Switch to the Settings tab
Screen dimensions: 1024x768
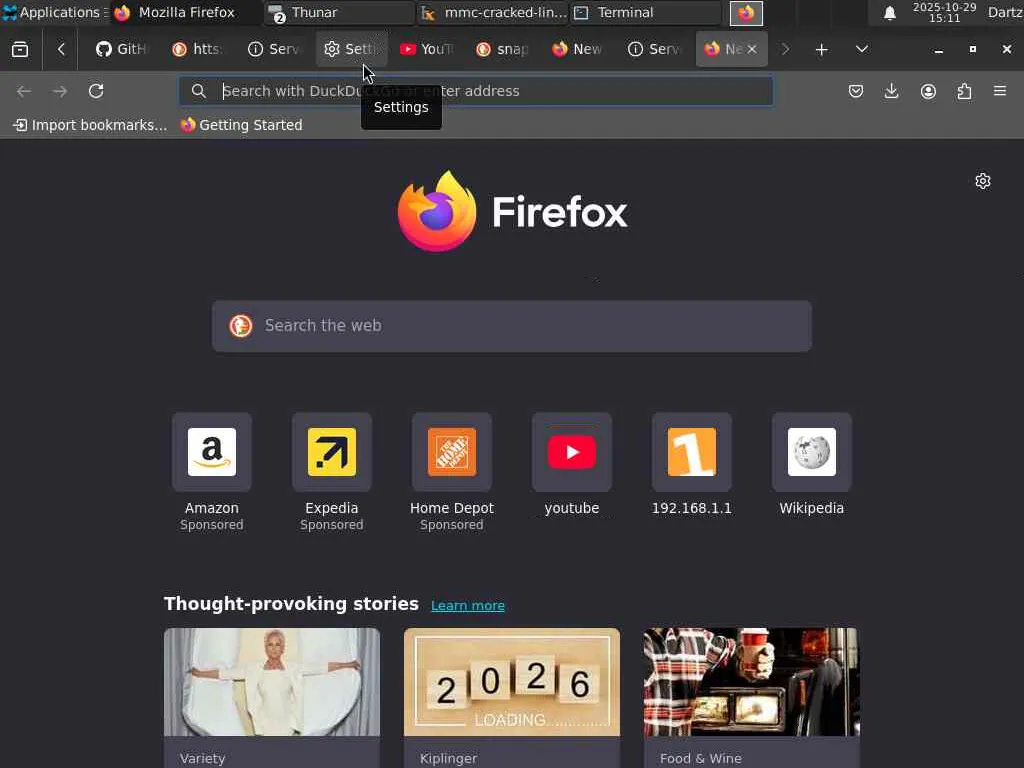tap(351, 50)
